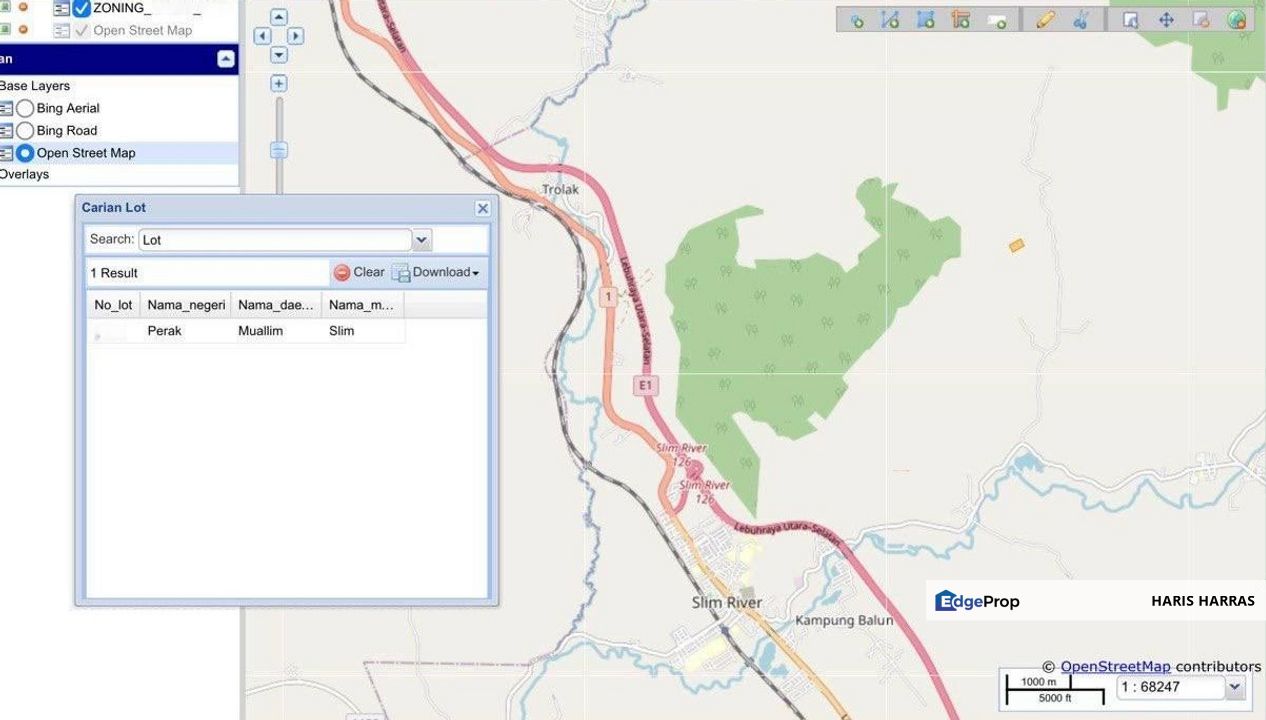The height and width of the screenshot is (720, 1266).
Task: Expand the Base Layers tree group
Action: [x=35, y=86]
